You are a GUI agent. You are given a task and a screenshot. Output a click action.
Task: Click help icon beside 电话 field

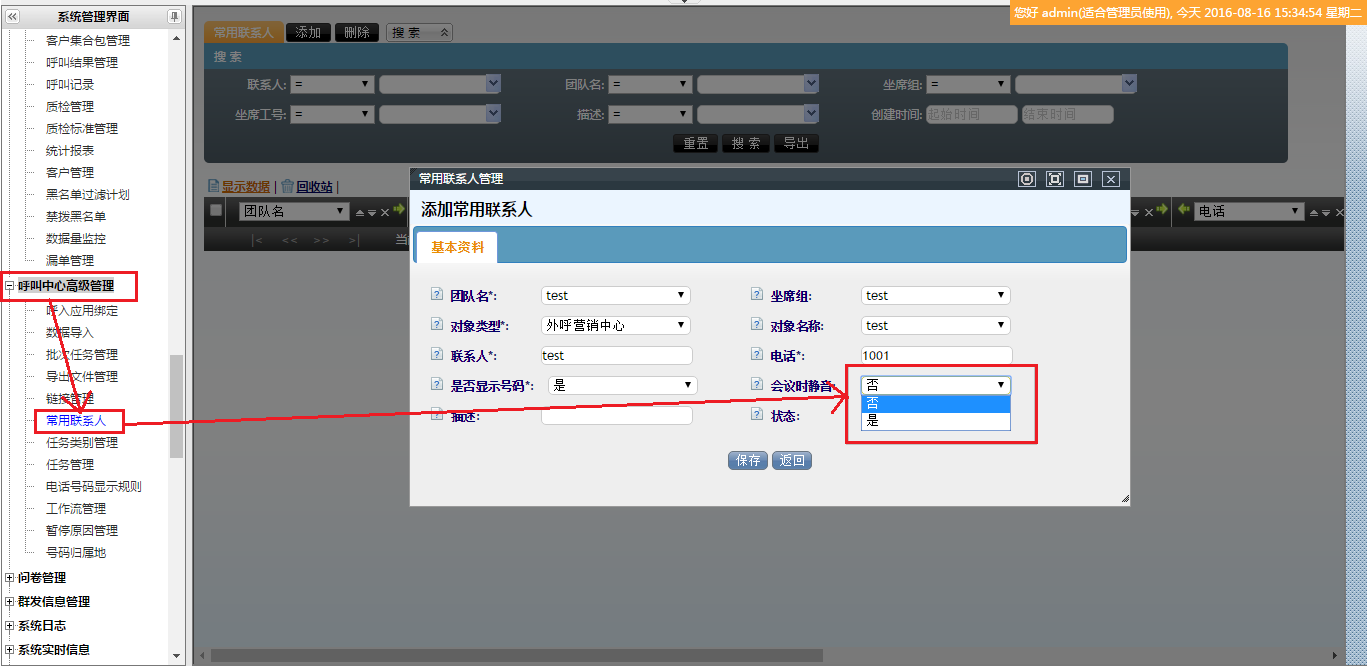(x=757, y=355)
